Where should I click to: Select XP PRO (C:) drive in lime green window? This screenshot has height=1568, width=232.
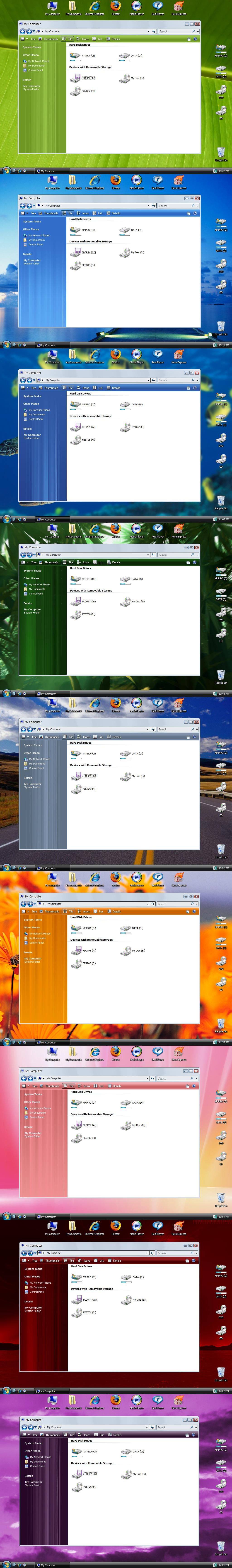83,56
